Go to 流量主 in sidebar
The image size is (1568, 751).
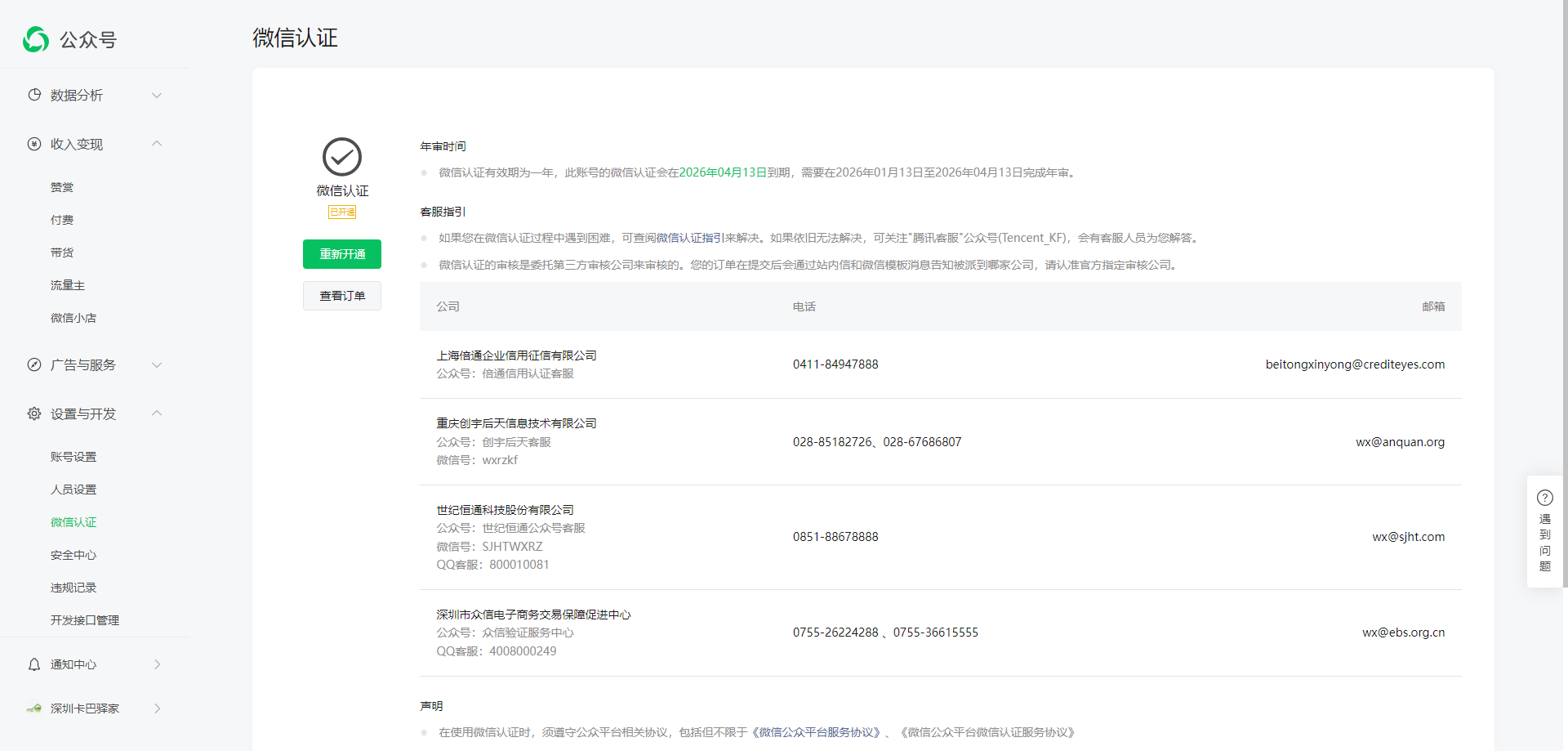(68, 285)
